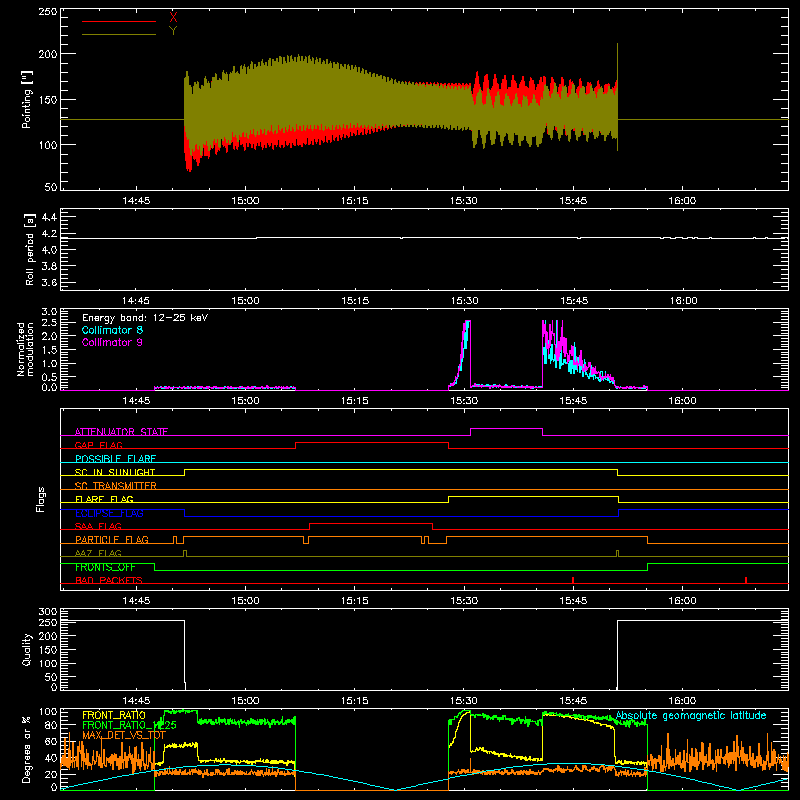Click the orange 'MAX_DET_VS_TOT' legend entry
800x800 pixels.
(x=124, y=735)
